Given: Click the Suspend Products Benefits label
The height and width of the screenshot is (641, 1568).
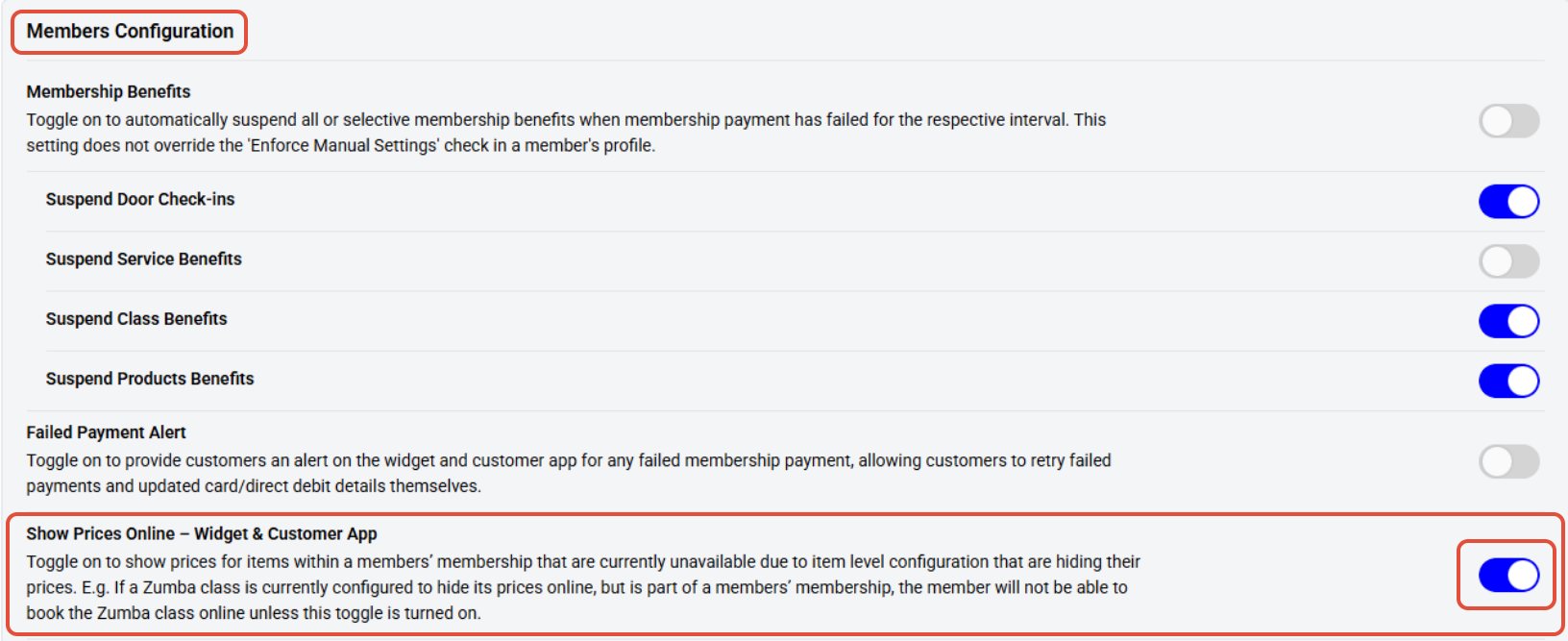Looking at the screenshot, I should (150, 379).
